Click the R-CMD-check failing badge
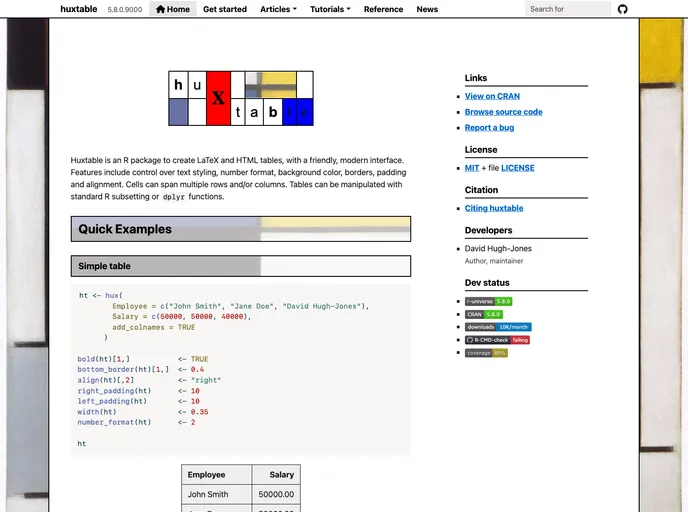This screenshot has height=512, width=688. click(497, 340)
